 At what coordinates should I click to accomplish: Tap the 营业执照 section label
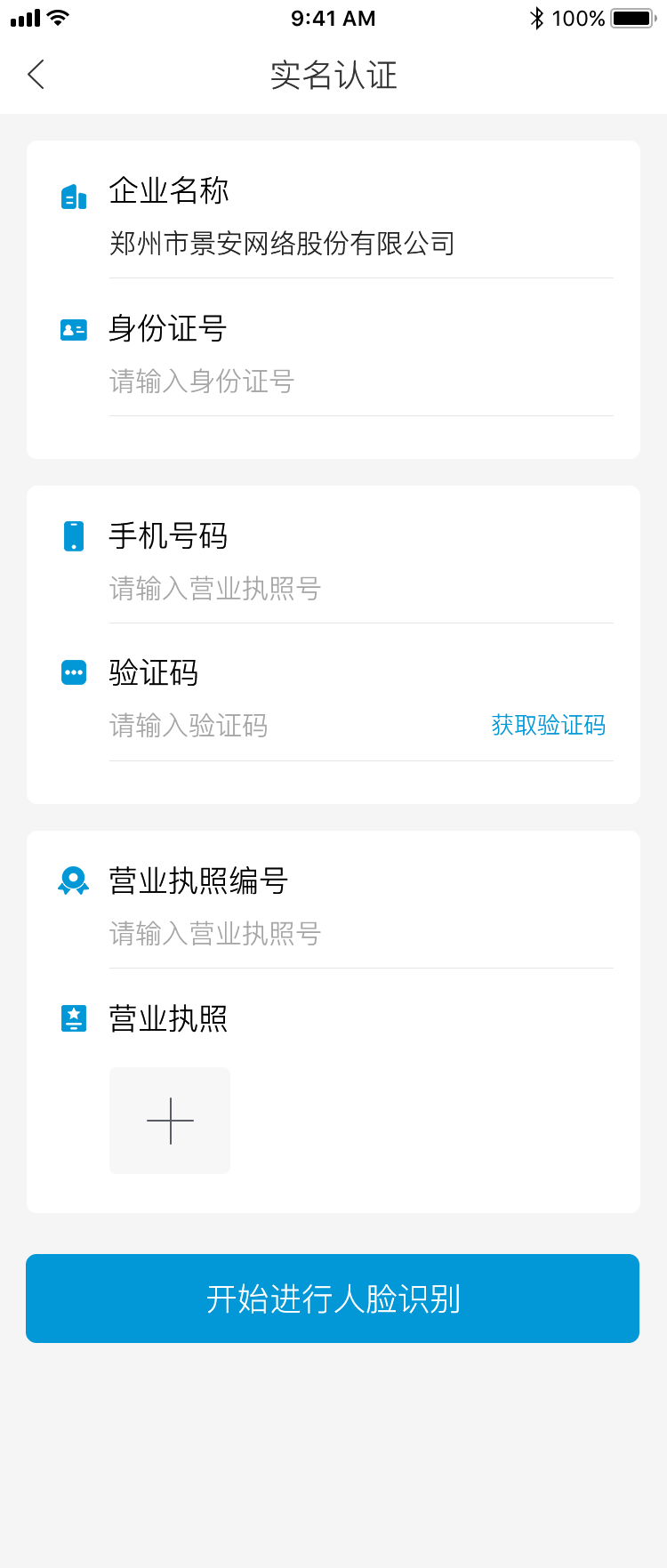tap(168, 1018)
